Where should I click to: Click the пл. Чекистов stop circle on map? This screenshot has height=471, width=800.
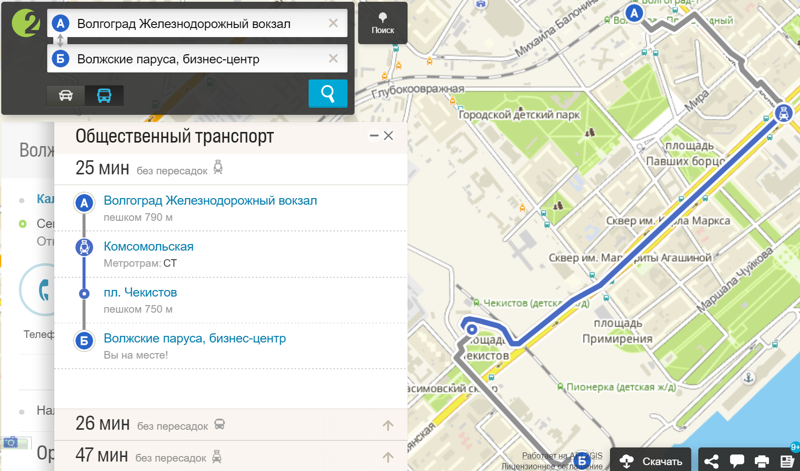coord(472,330)
